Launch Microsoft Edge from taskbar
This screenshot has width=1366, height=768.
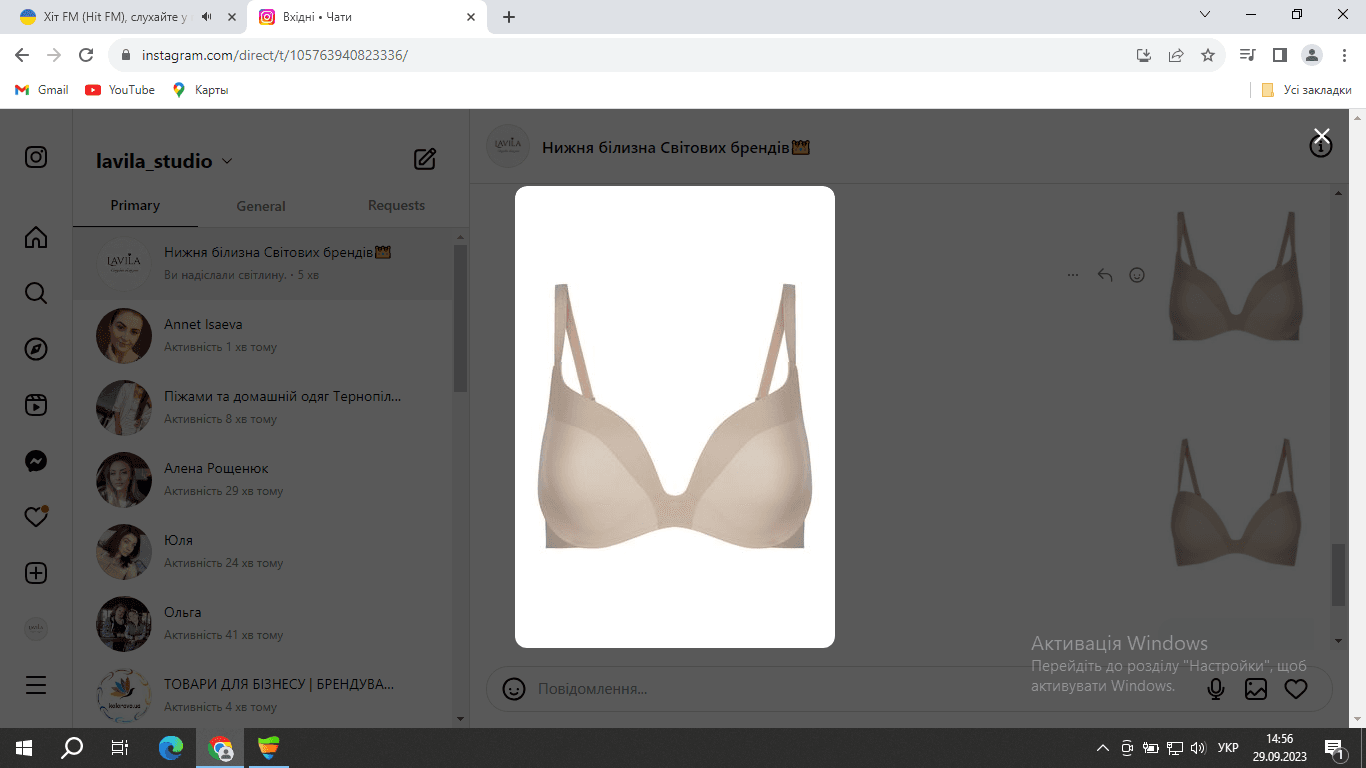[172, 748]
